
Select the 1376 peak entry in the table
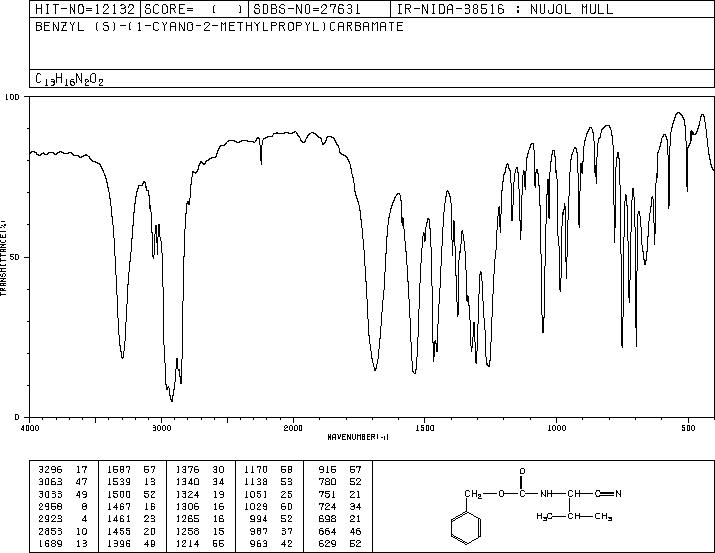200,470
